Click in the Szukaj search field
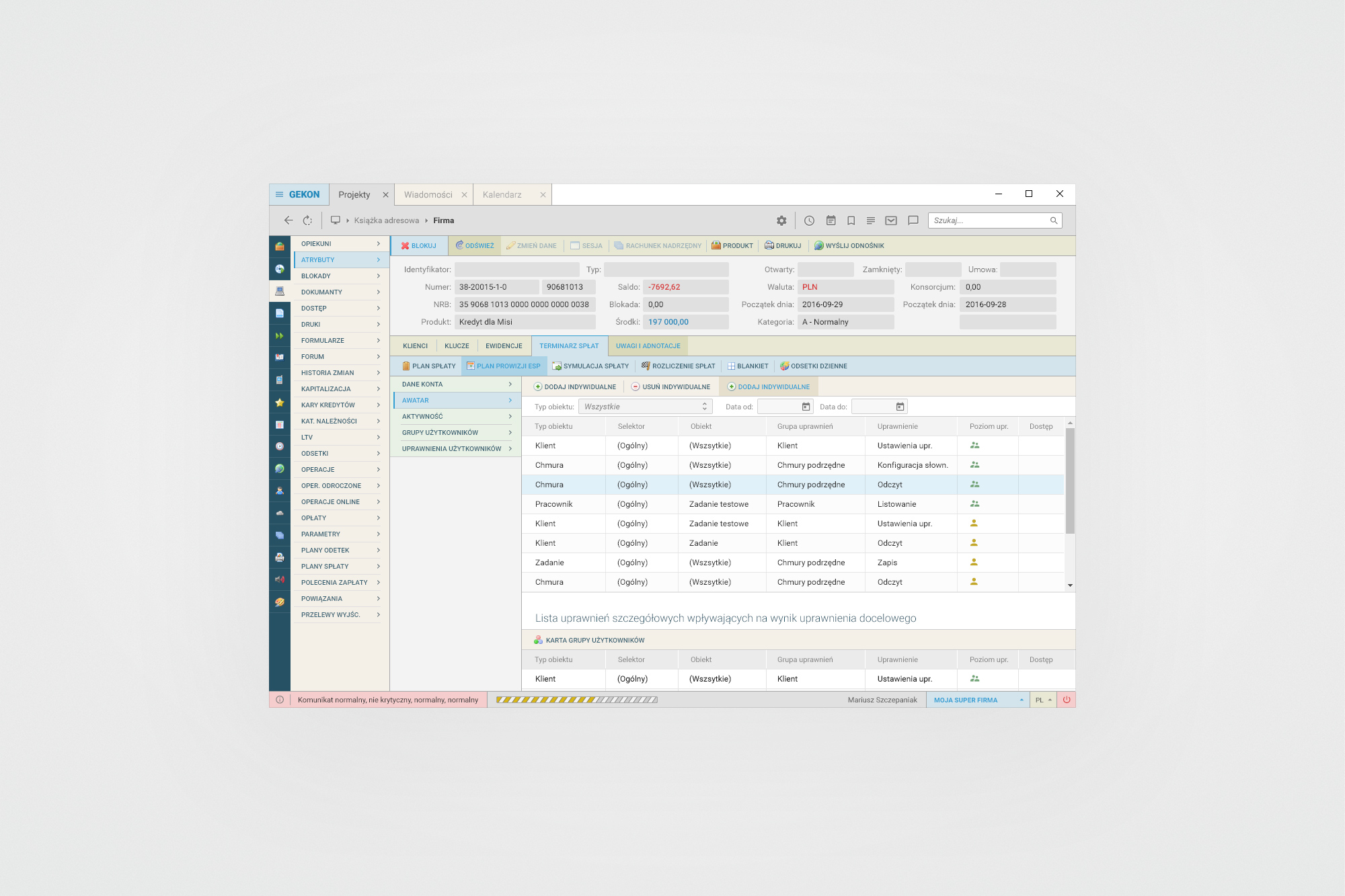 click(989, 220)
